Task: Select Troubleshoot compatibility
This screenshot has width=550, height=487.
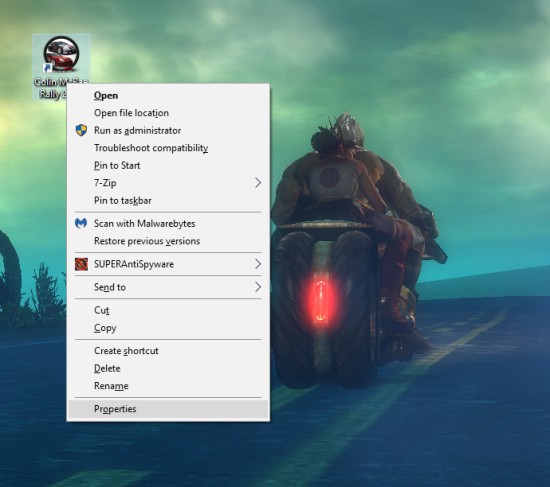Action: click(168, 148)
